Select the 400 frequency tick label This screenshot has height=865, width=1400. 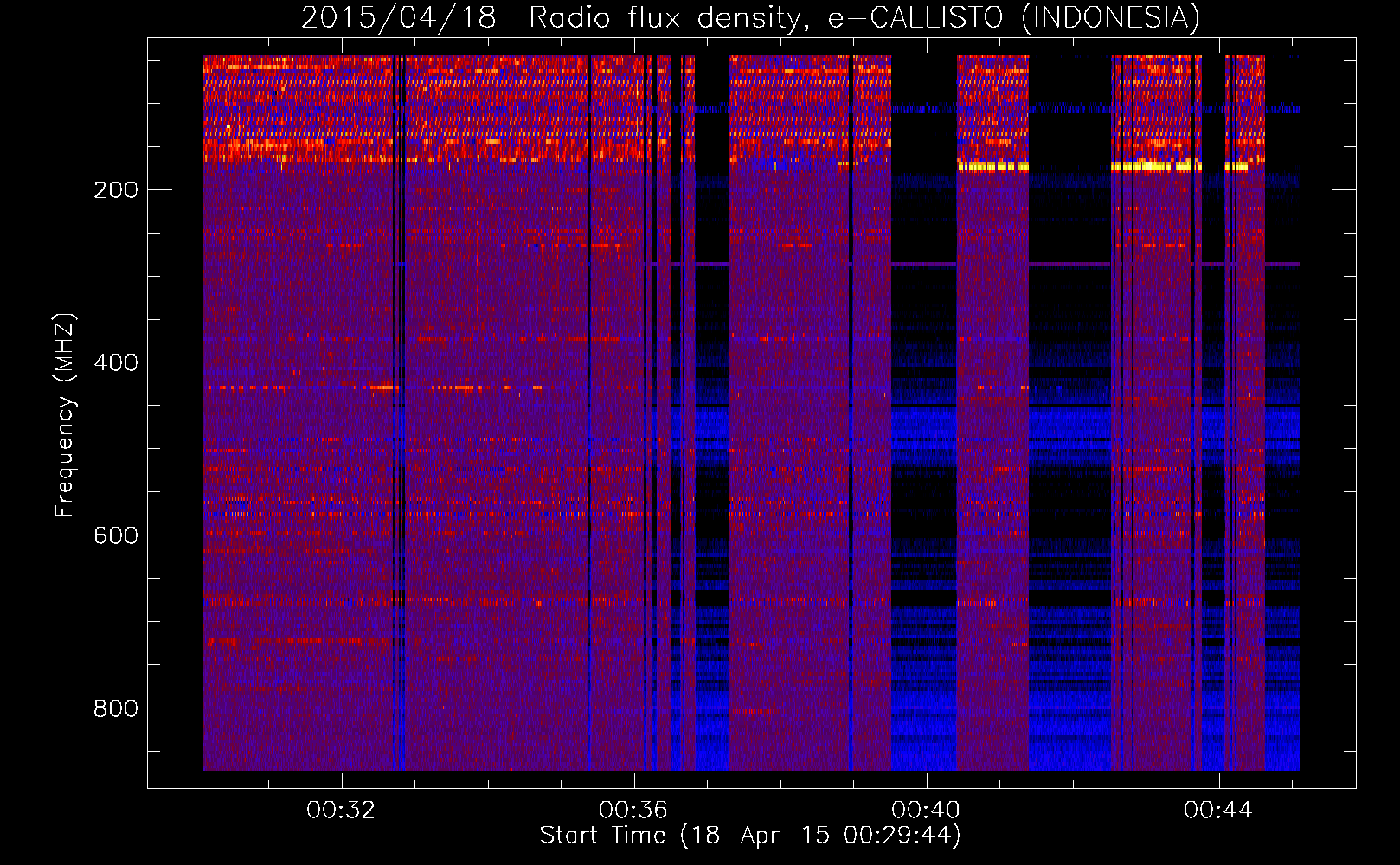(116, 362)
